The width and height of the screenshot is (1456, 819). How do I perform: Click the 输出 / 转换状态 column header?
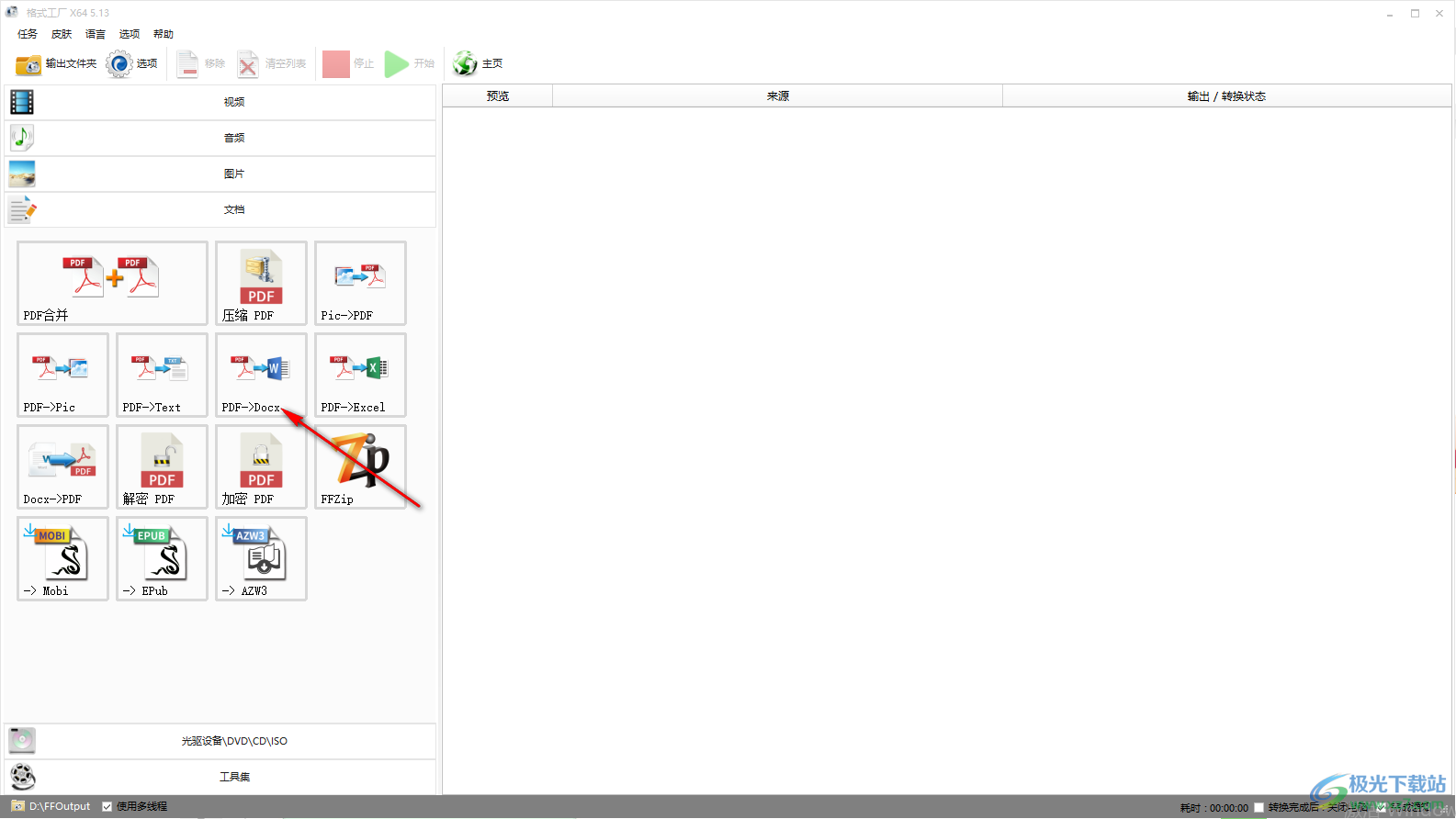[x=1226, y=95]
